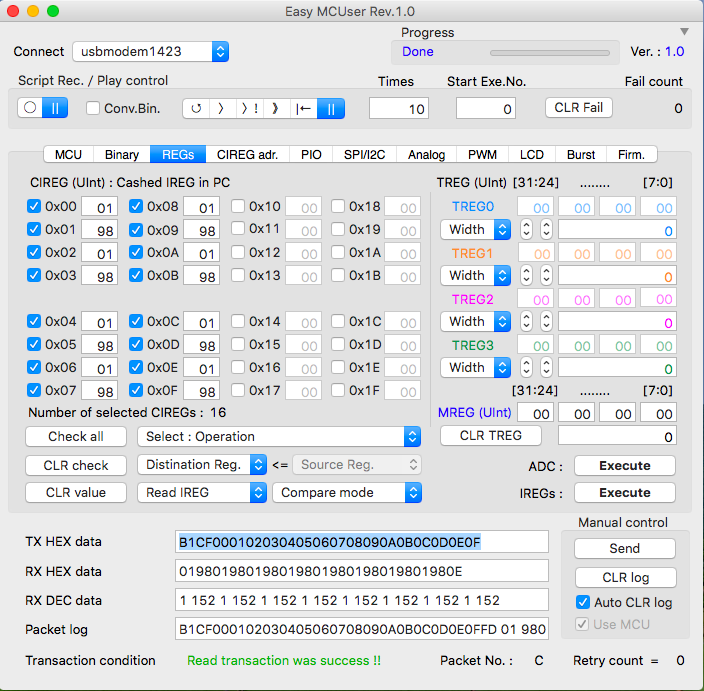Image resolution: width=704 pixels, height=691 pixels.
Task: Click the Check all button
Action: tap(76, 436)
